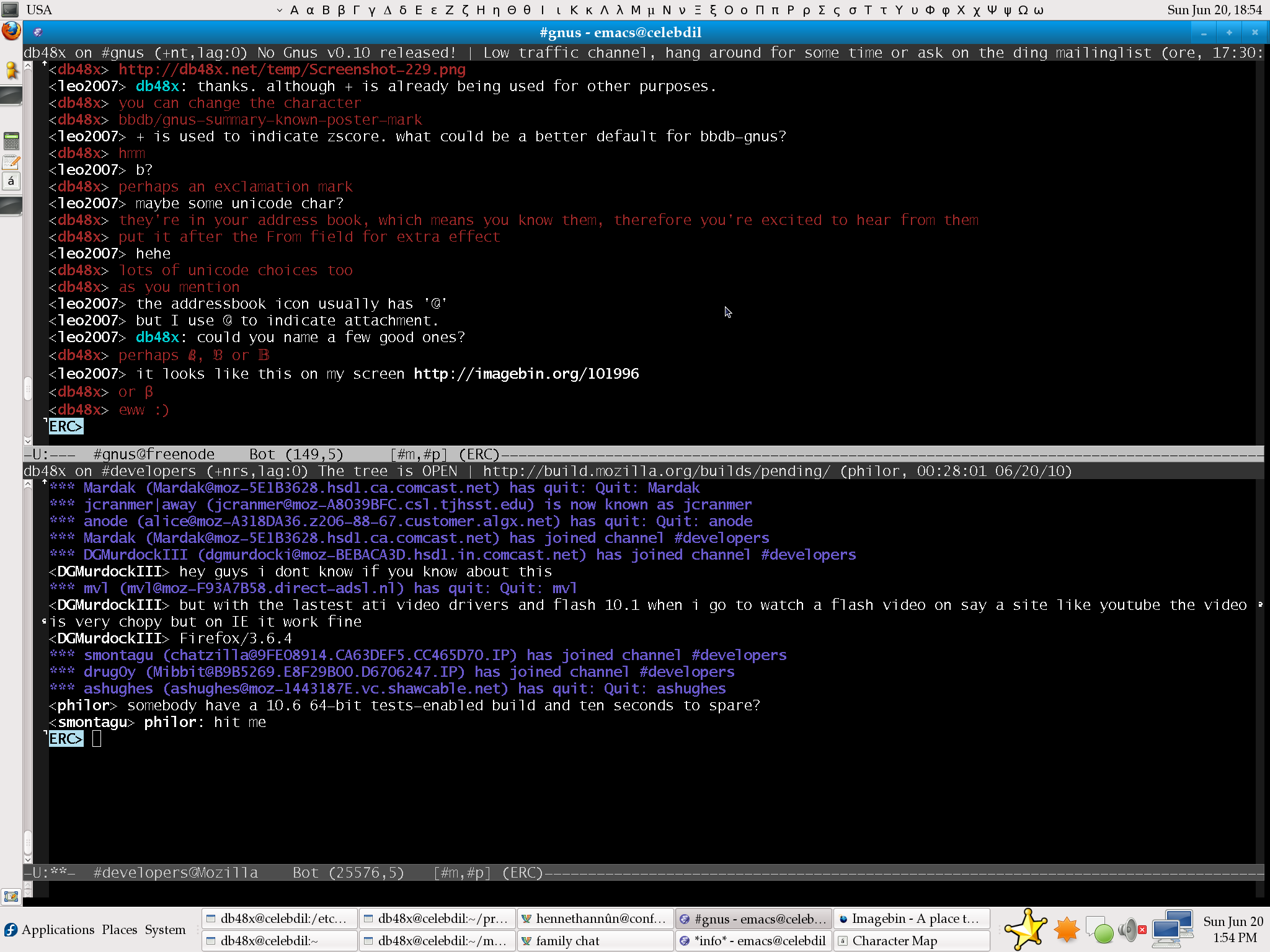Switch to the db48x@celebdil:~/pr… taskbar window

(437, 919)
